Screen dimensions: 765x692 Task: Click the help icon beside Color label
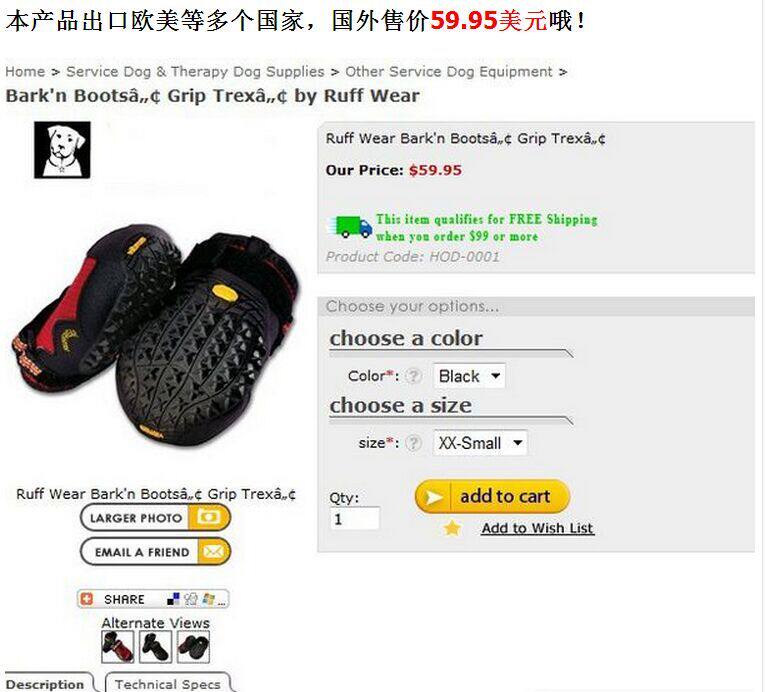coord(414,376)
